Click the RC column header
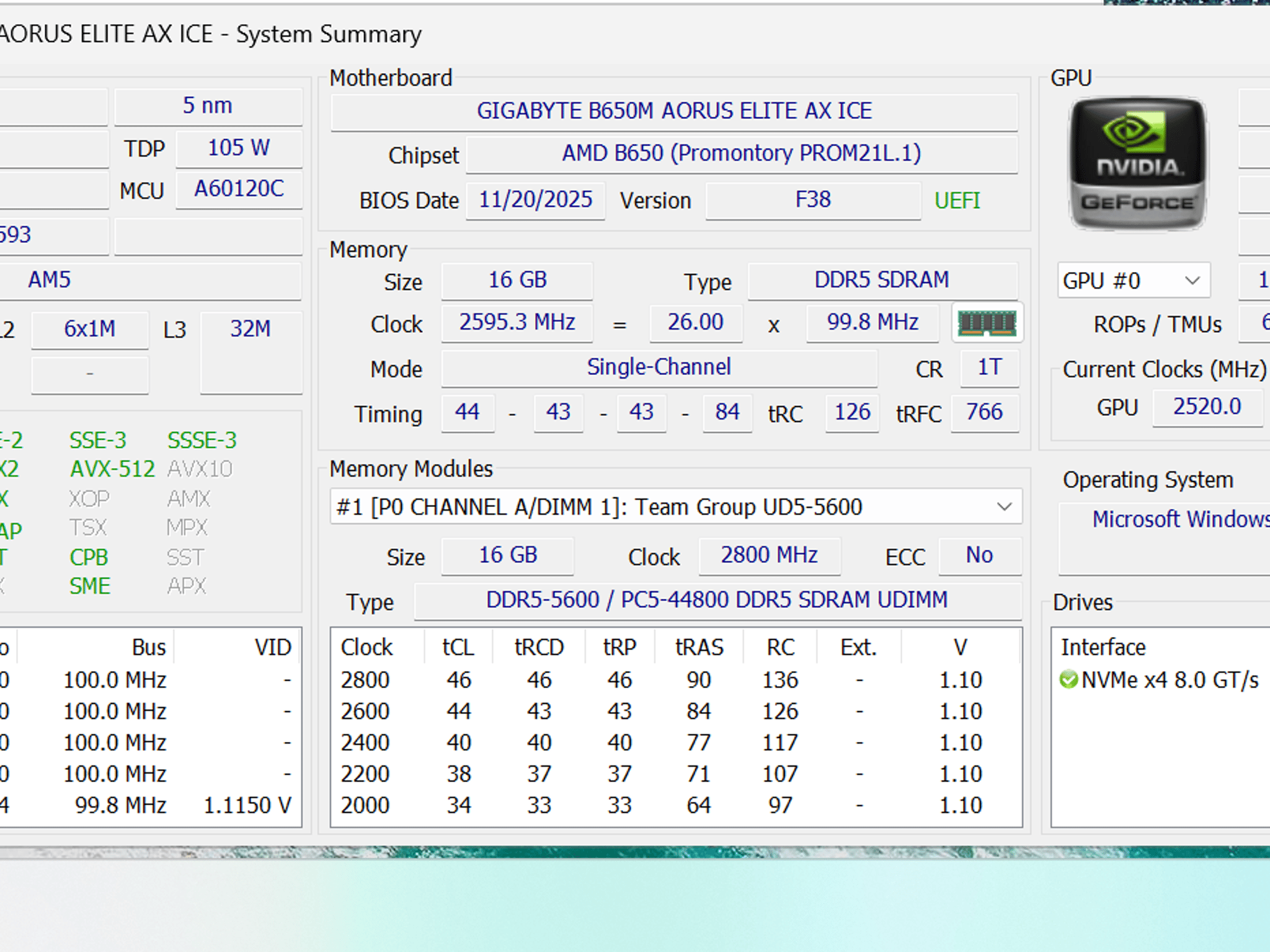The height and width of the screenshot is (952, 1270). coord(780,648)
